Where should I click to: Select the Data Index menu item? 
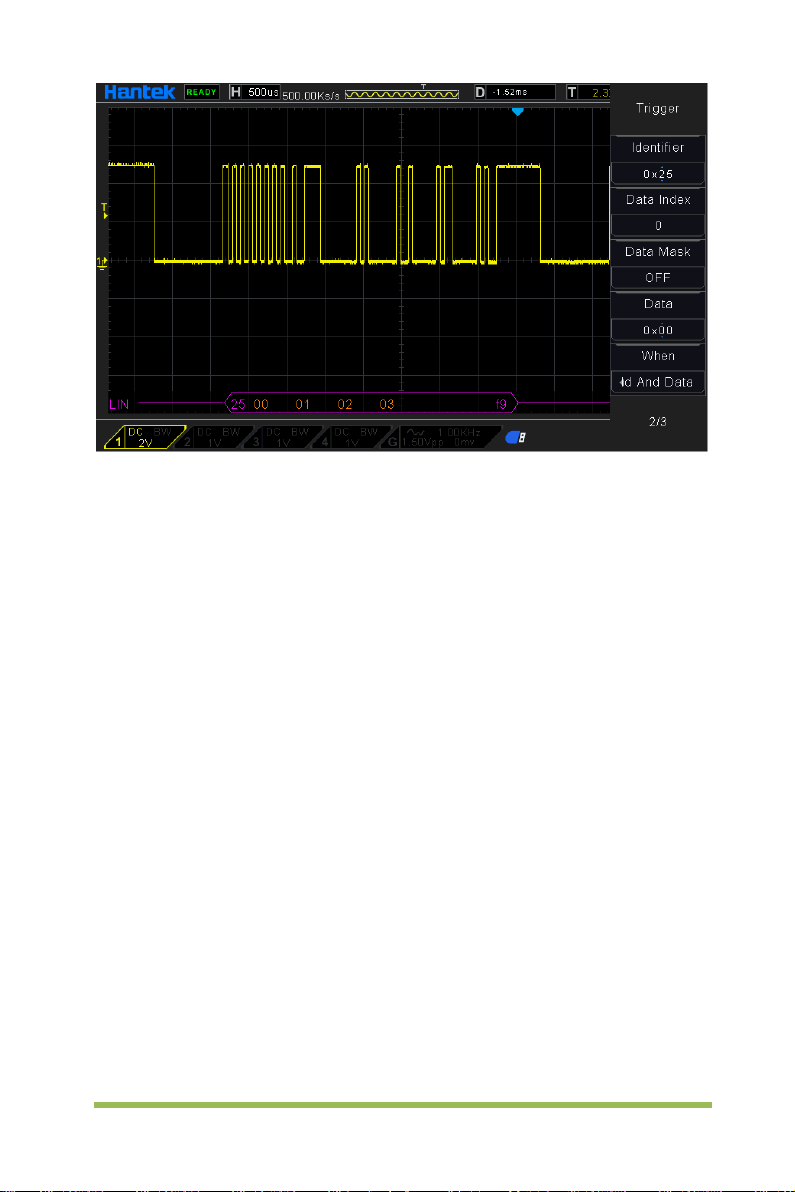pos(658,200)
